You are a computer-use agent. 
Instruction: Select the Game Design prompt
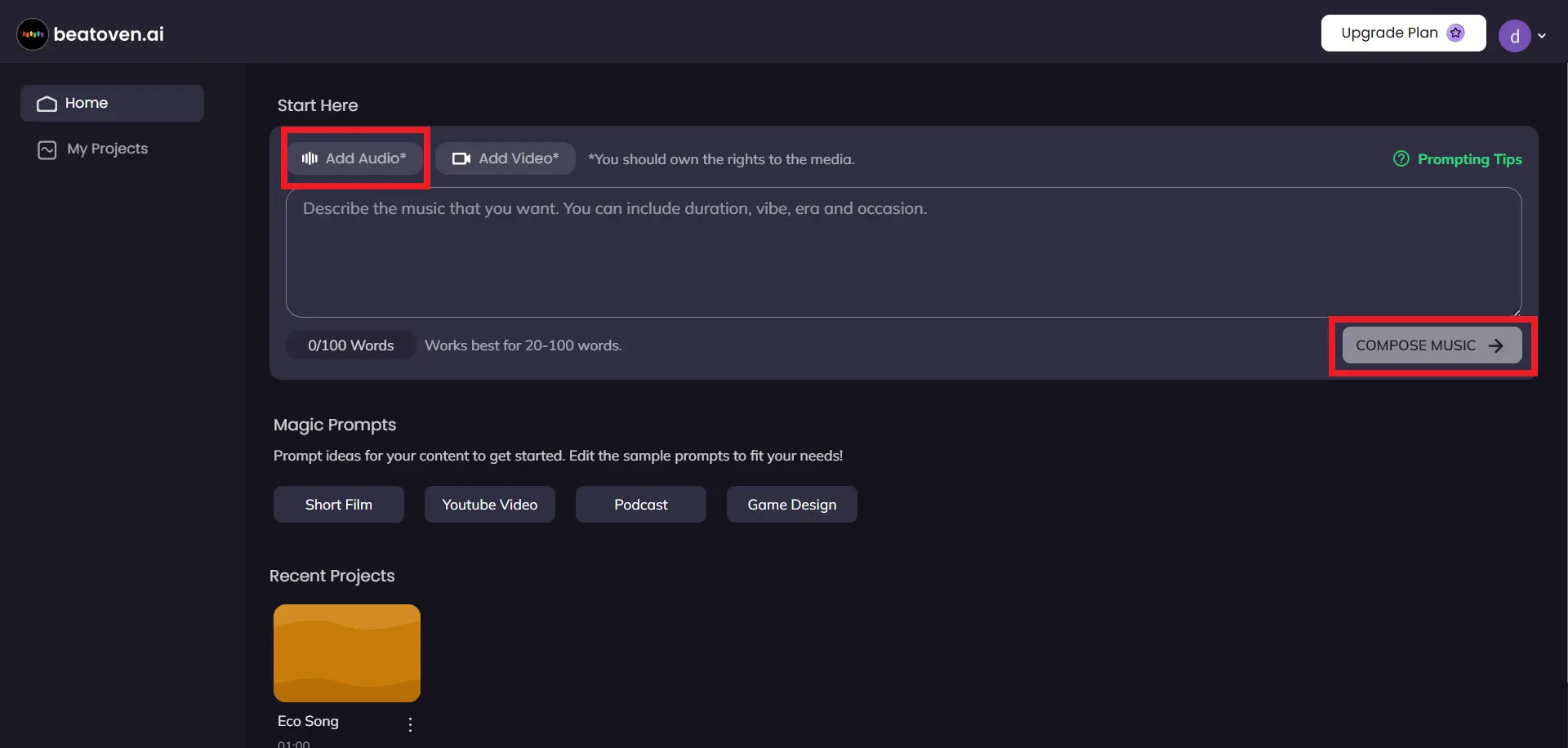click(x=792, y=505)
